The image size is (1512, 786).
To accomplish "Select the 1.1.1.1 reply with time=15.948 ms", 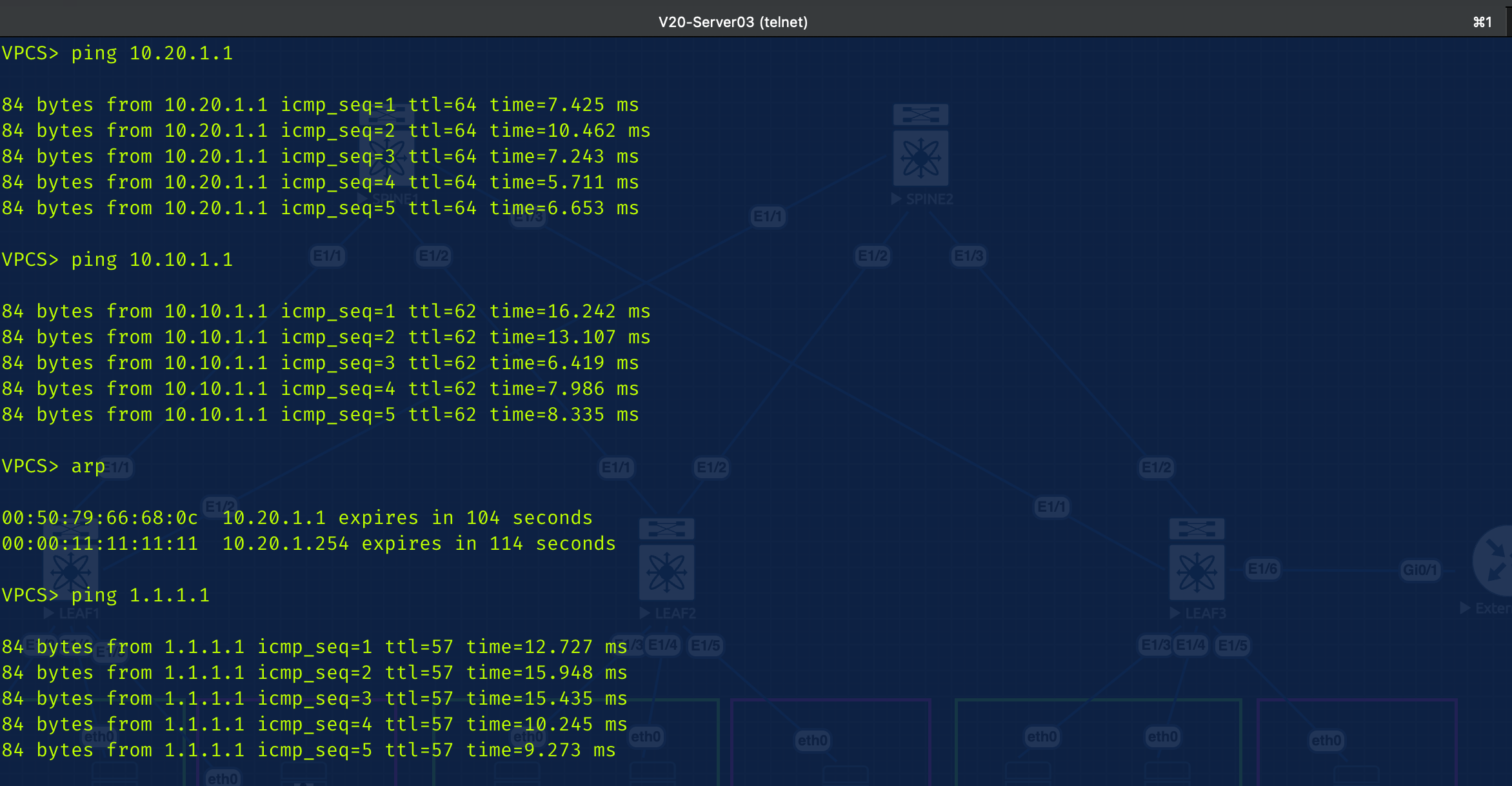I will pos(314,672).
